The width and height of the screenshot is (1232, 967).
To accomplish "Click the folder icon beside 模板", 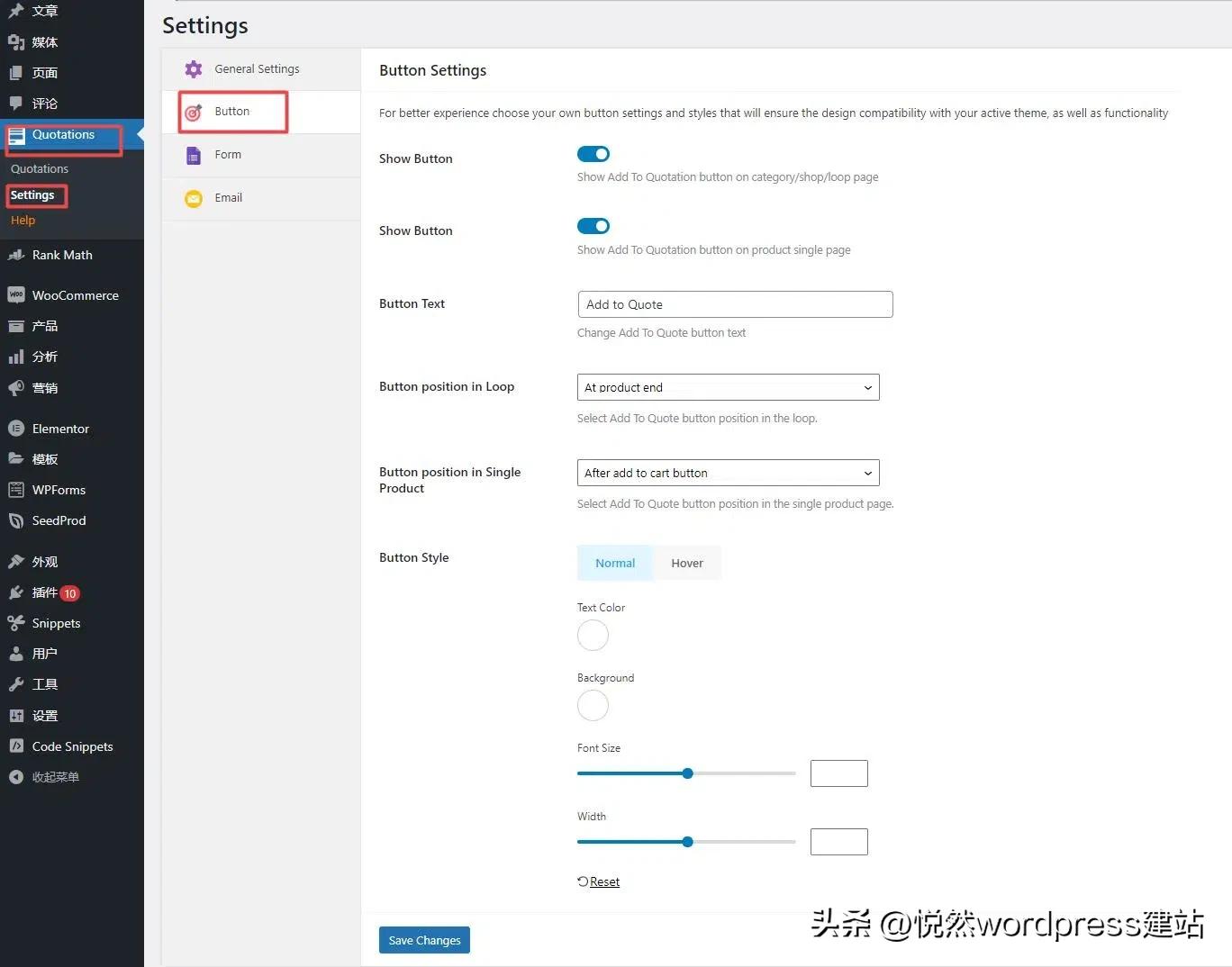I will (x=16, y=459).
